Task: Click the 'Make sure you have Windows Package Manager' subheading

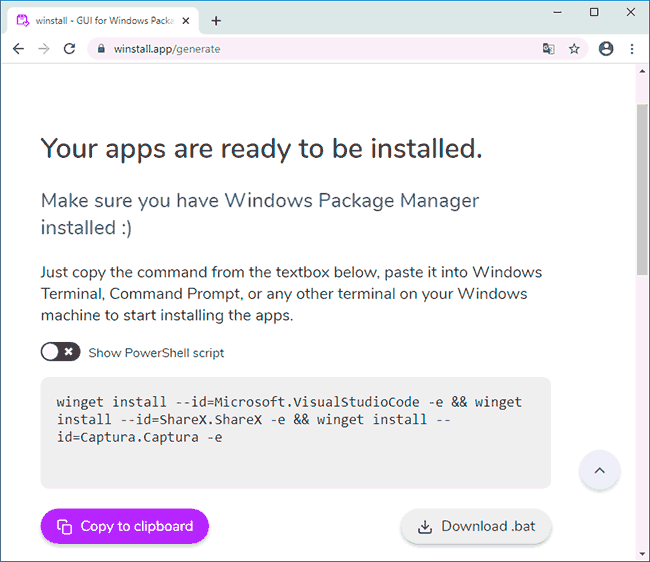Action: point(260,214)
